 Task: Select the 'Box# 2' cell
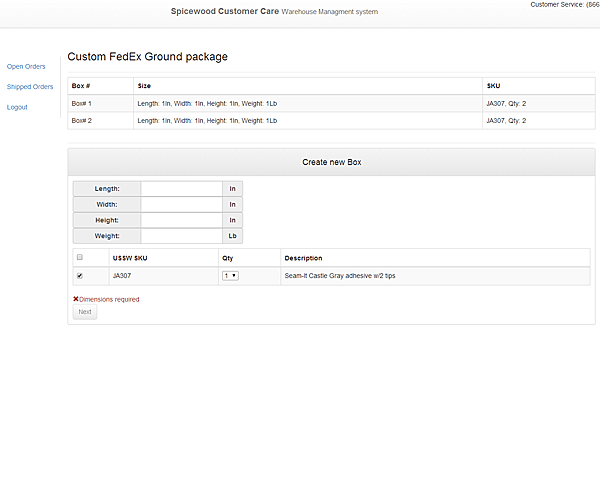pyautogui.click(x=101, y=121)
